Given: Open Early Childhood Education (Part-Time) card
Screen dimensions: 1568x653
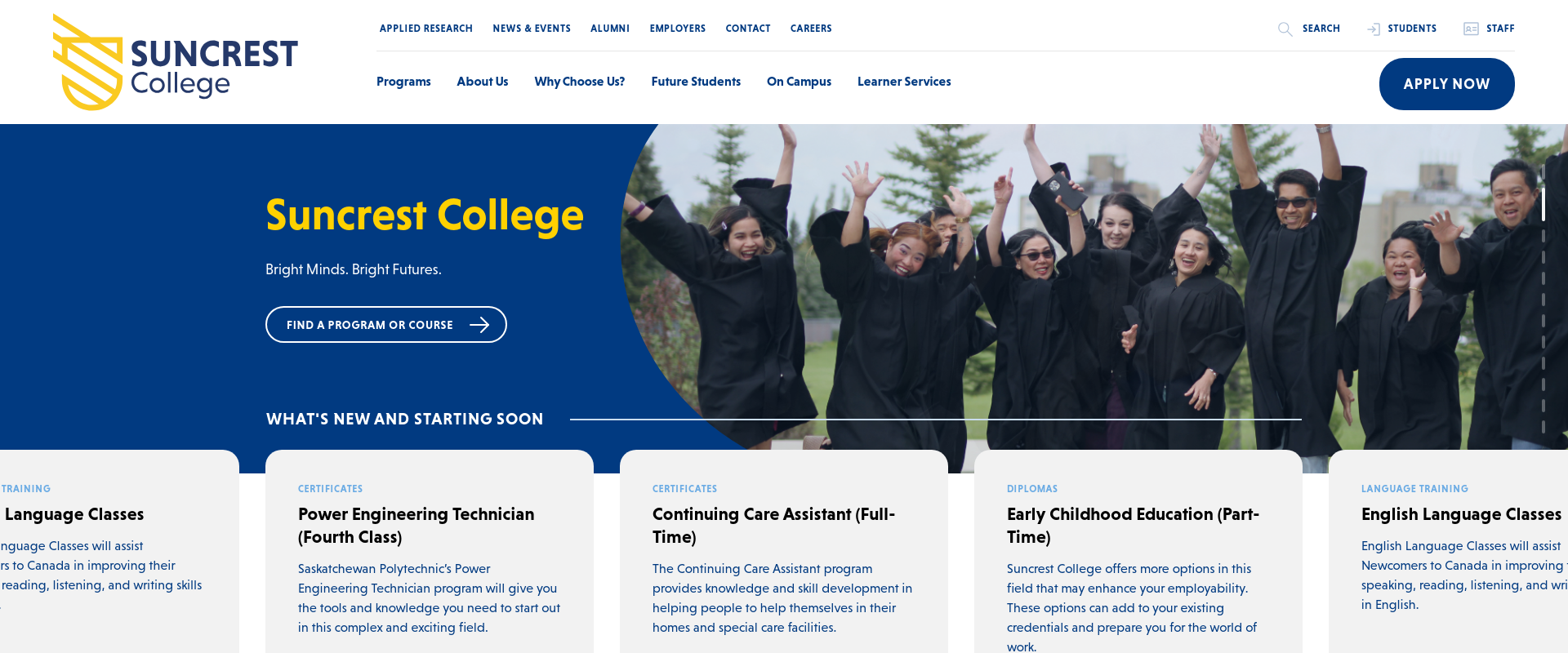Looking at the screenshot, I should point(1138,551).
